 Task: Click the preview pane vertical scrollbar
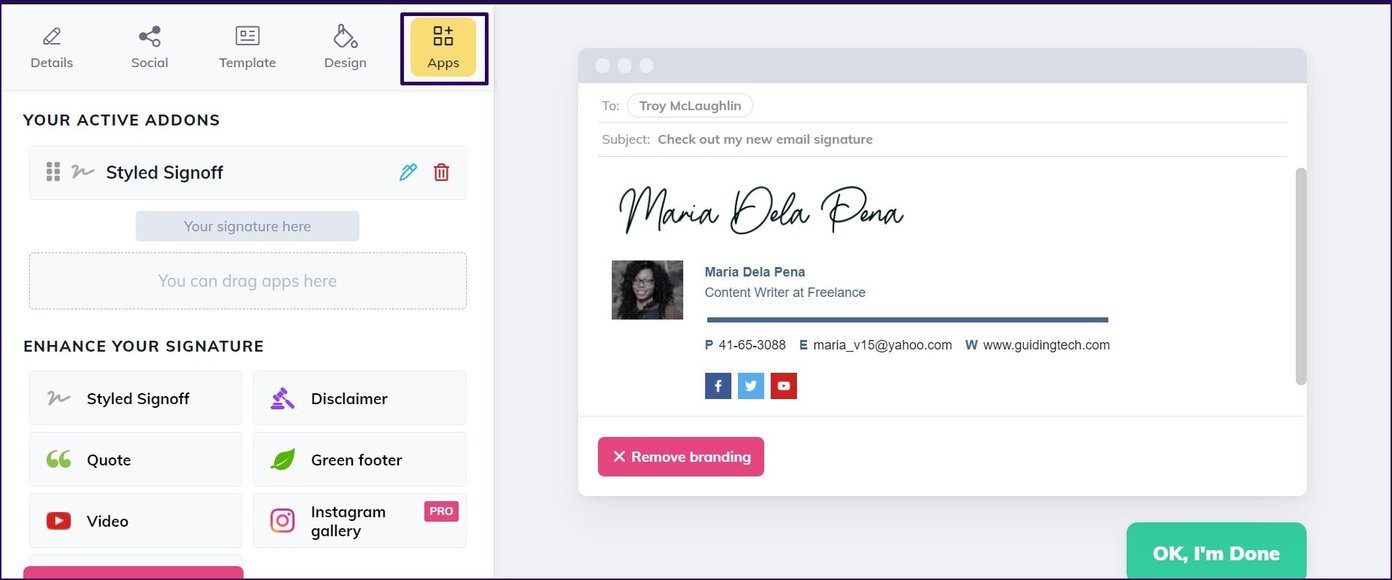(1301, 276)
